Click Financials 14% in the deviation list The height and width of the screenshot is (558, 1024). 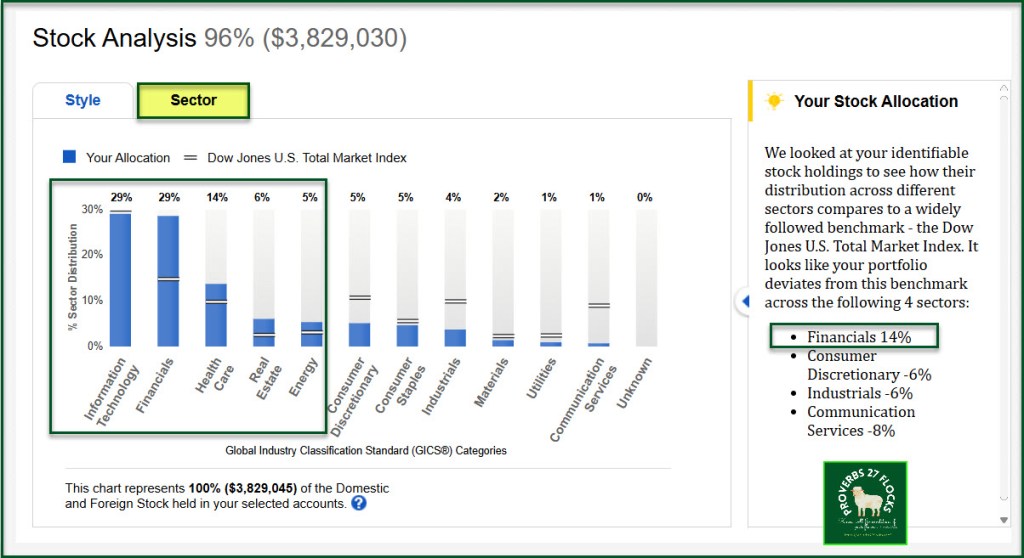click(x=859, y=337)
